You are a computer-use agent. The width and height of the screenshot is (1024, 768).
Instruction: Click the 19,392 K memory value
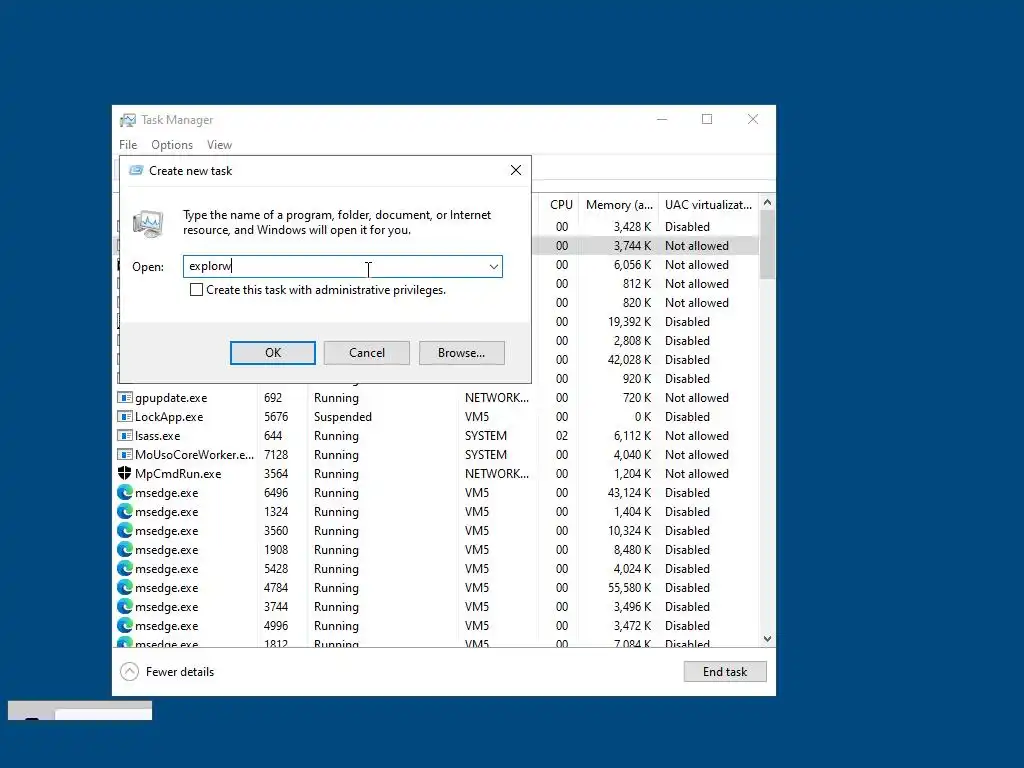pyautogui.click(x=630, y=321)
